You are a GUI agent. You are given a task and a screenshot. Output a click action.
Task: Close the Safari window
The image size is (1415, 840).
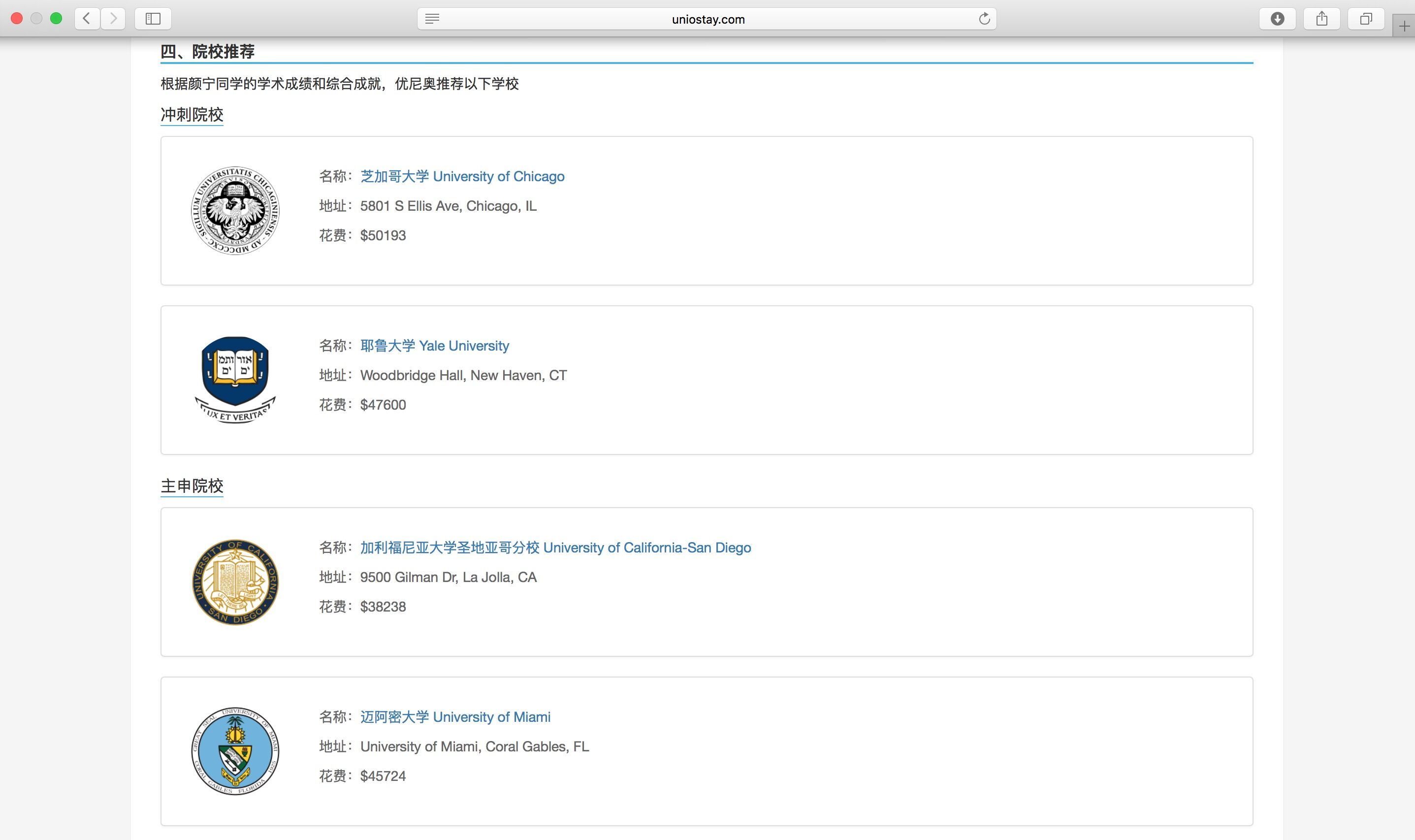(17, 19)
